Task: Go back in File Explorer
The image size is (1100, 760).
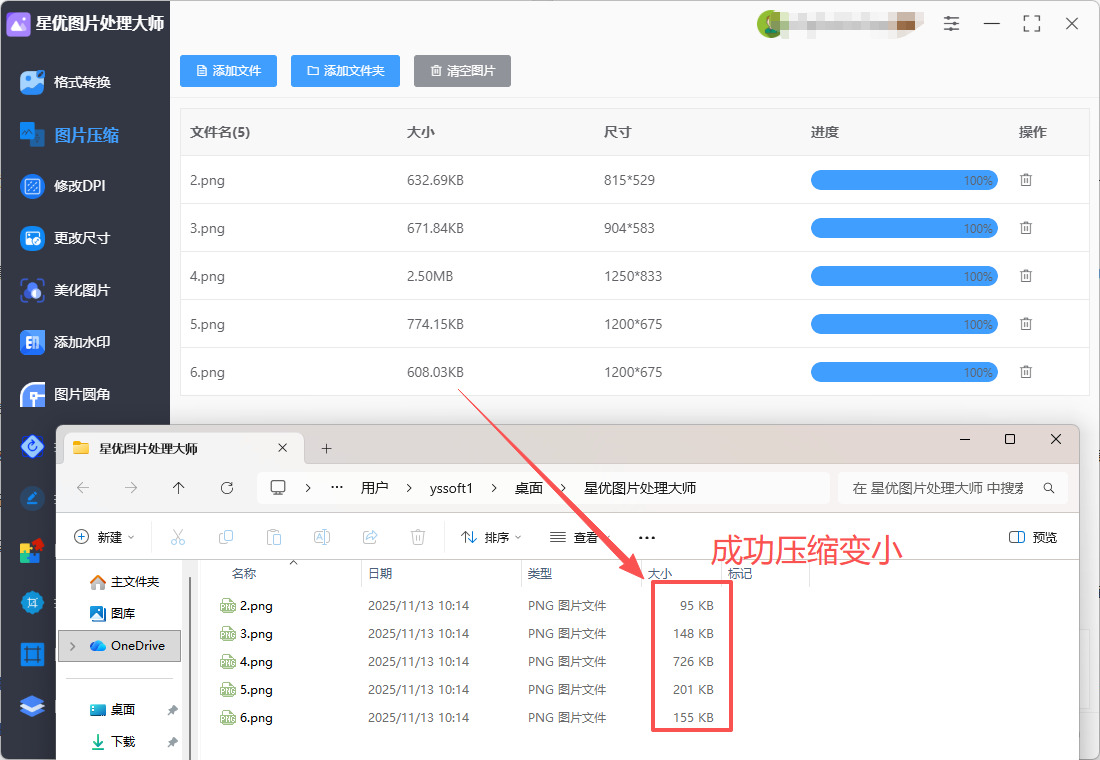Action: coord(83,488)
